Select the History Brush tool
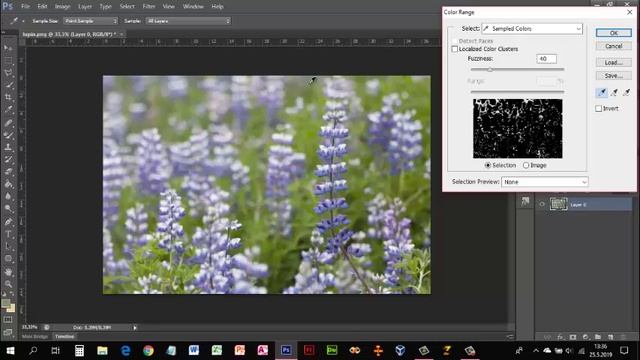 point(8,160)
